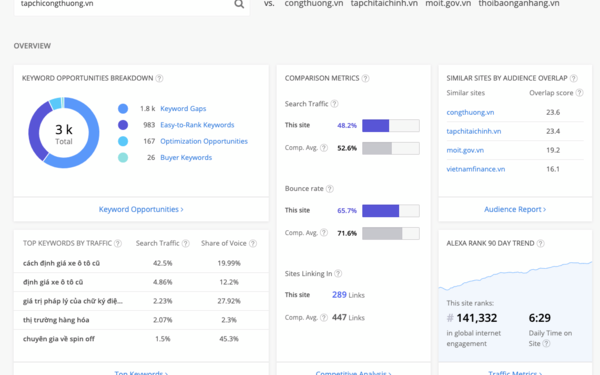Click Comp. Avg. Bounce rate bar 71.6%
600x375 pixels.
391,233
